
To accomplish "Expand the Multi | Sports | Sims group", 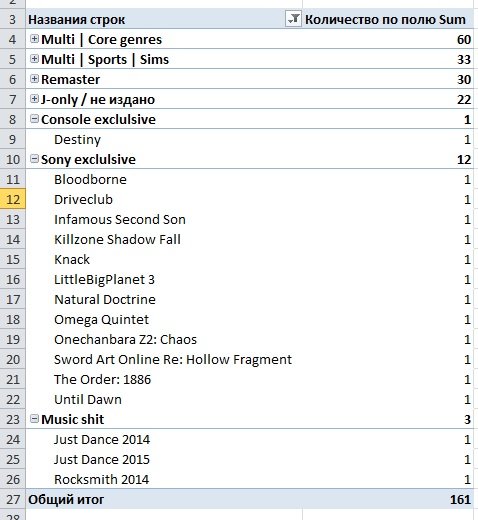I will pos(34,59).
